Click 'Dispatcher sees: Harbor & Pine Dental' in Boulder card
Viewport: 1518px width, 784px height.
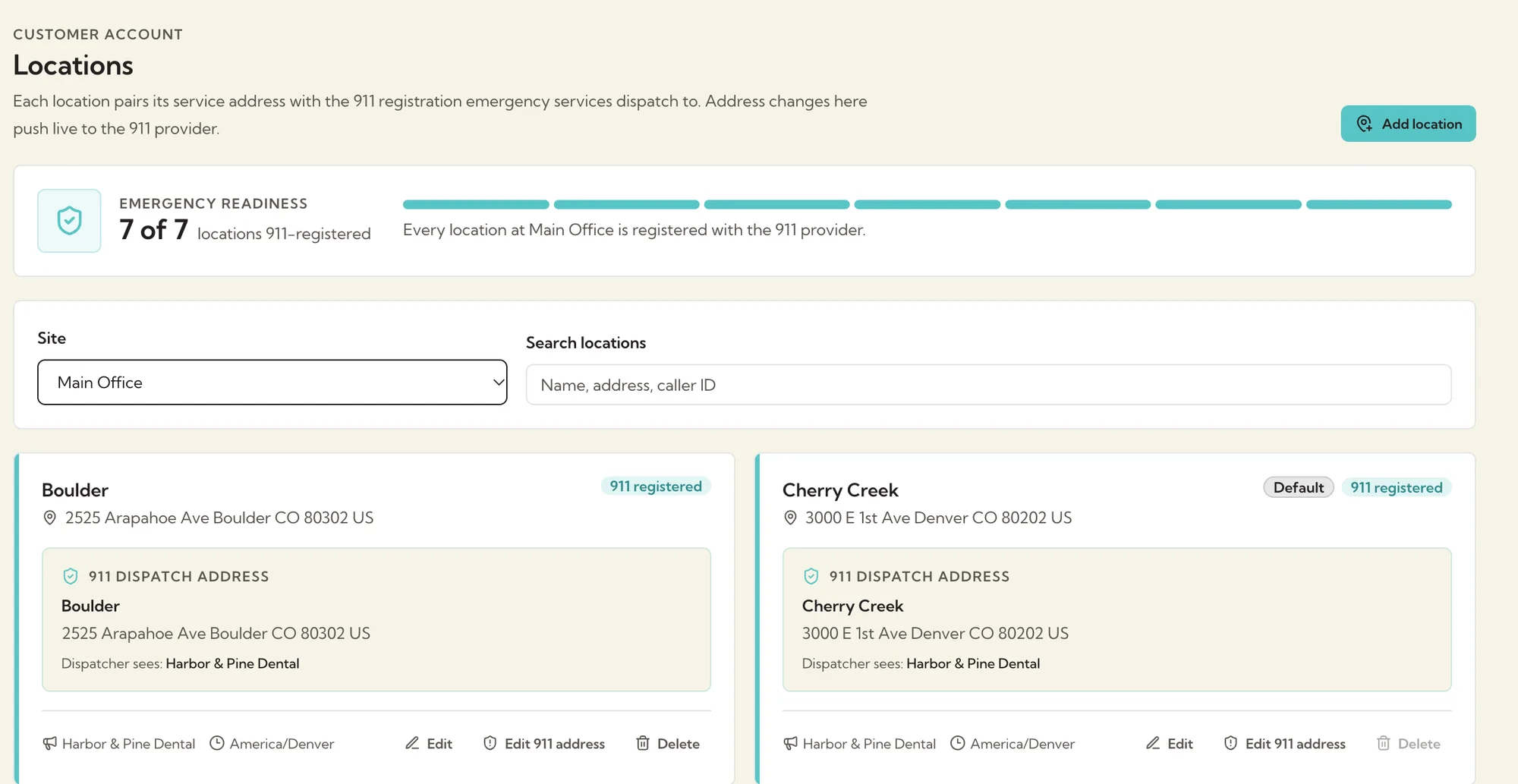tap(181, 663)
